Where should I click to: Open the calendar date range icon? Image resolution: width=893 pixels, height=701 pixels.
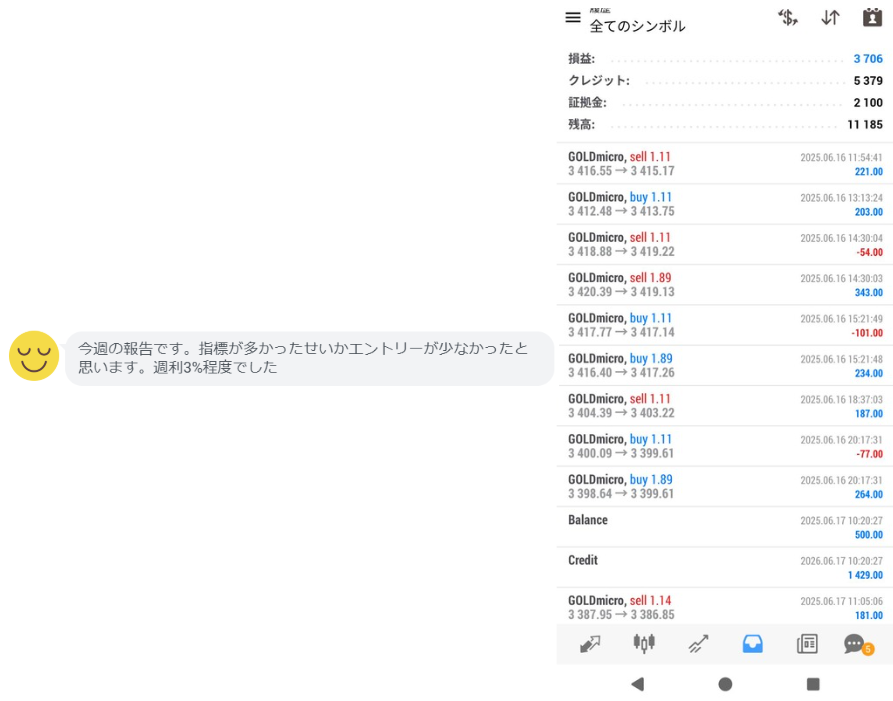pyautogui.click(x=872, y=18)
